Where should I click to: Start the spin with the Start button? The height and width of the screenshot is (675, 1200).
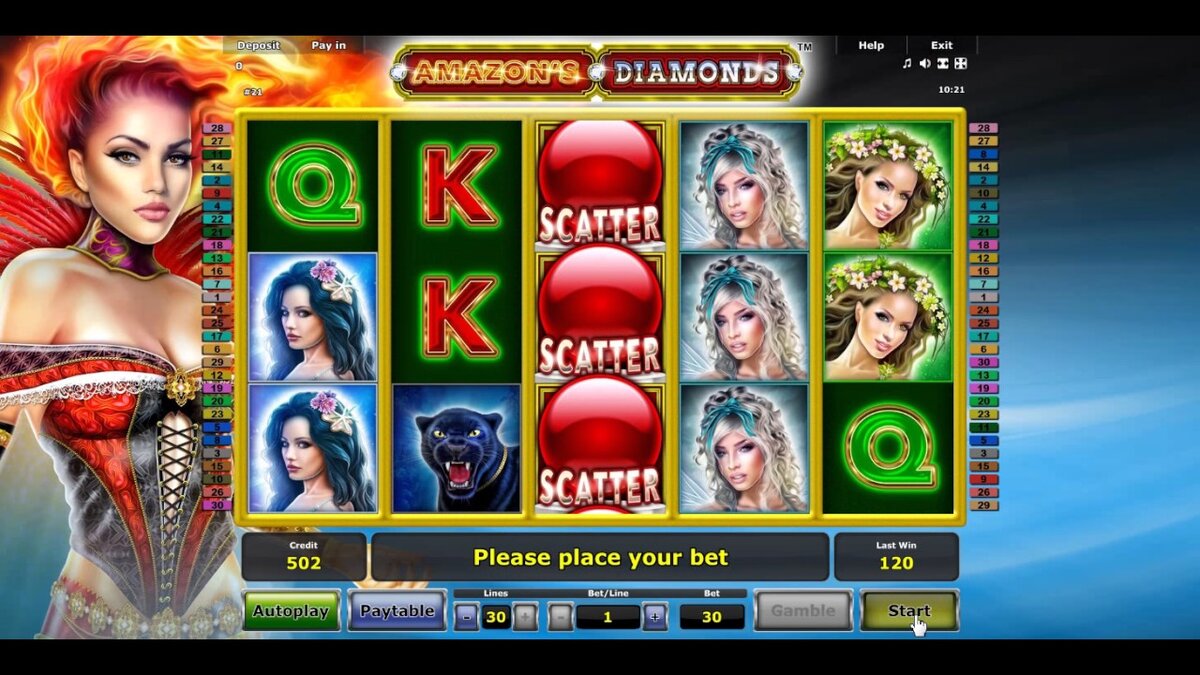[x=909, y=611]
